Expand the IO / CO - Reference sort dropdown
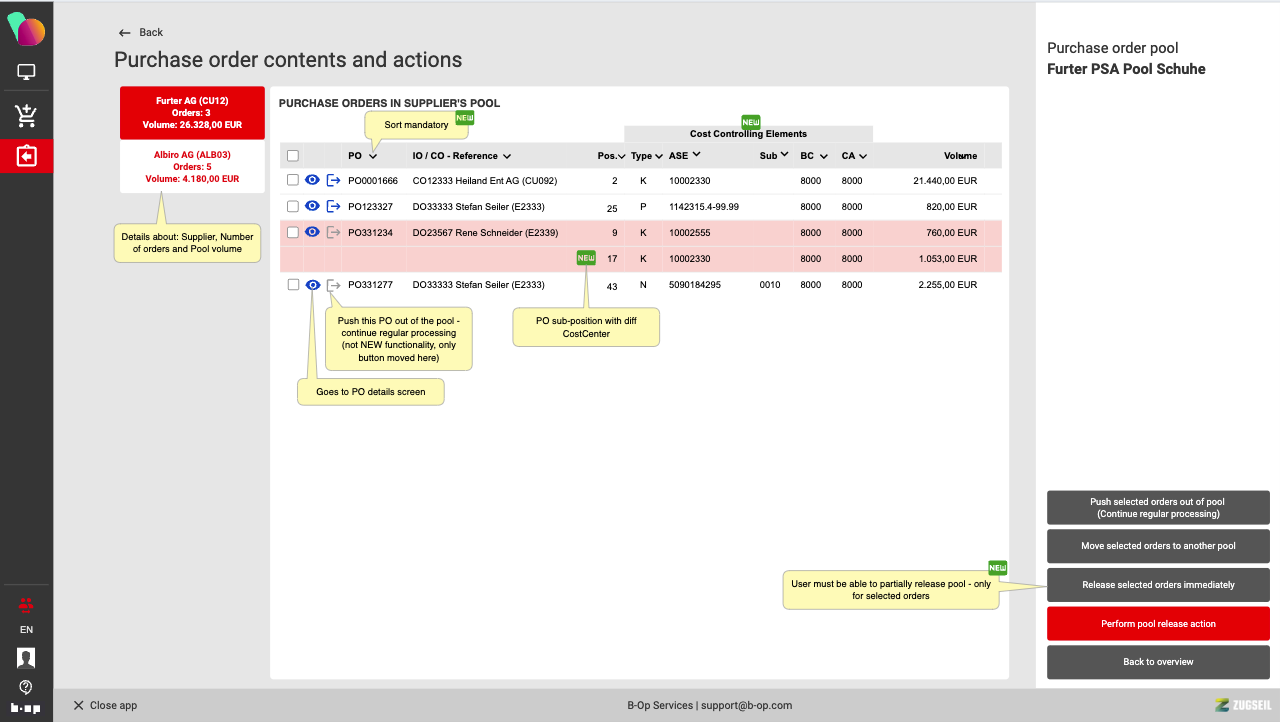The width and height of the screenshot is (1280, 722). (x=507, y=156)
